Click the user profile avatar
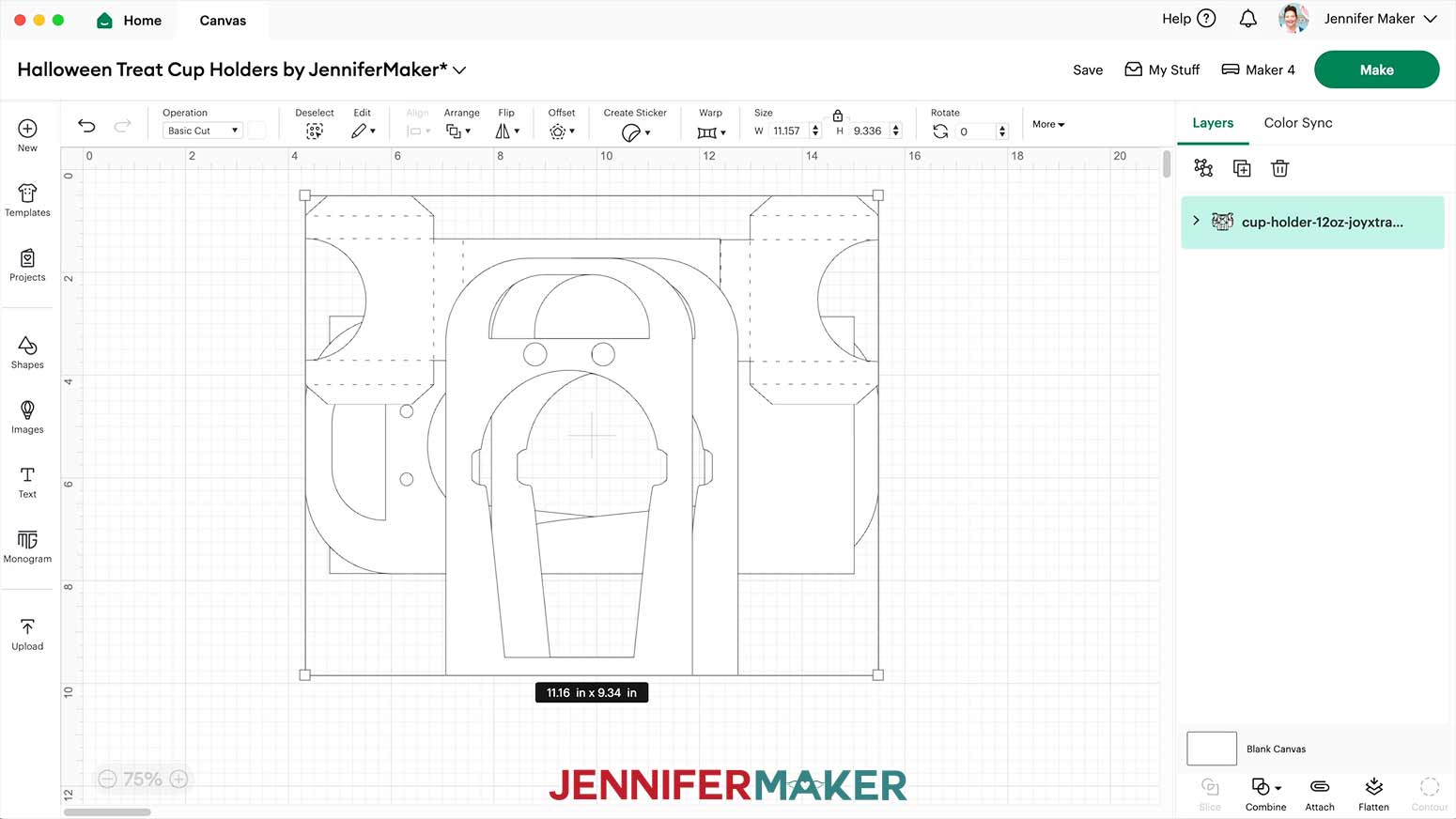 pos(1293,19)
